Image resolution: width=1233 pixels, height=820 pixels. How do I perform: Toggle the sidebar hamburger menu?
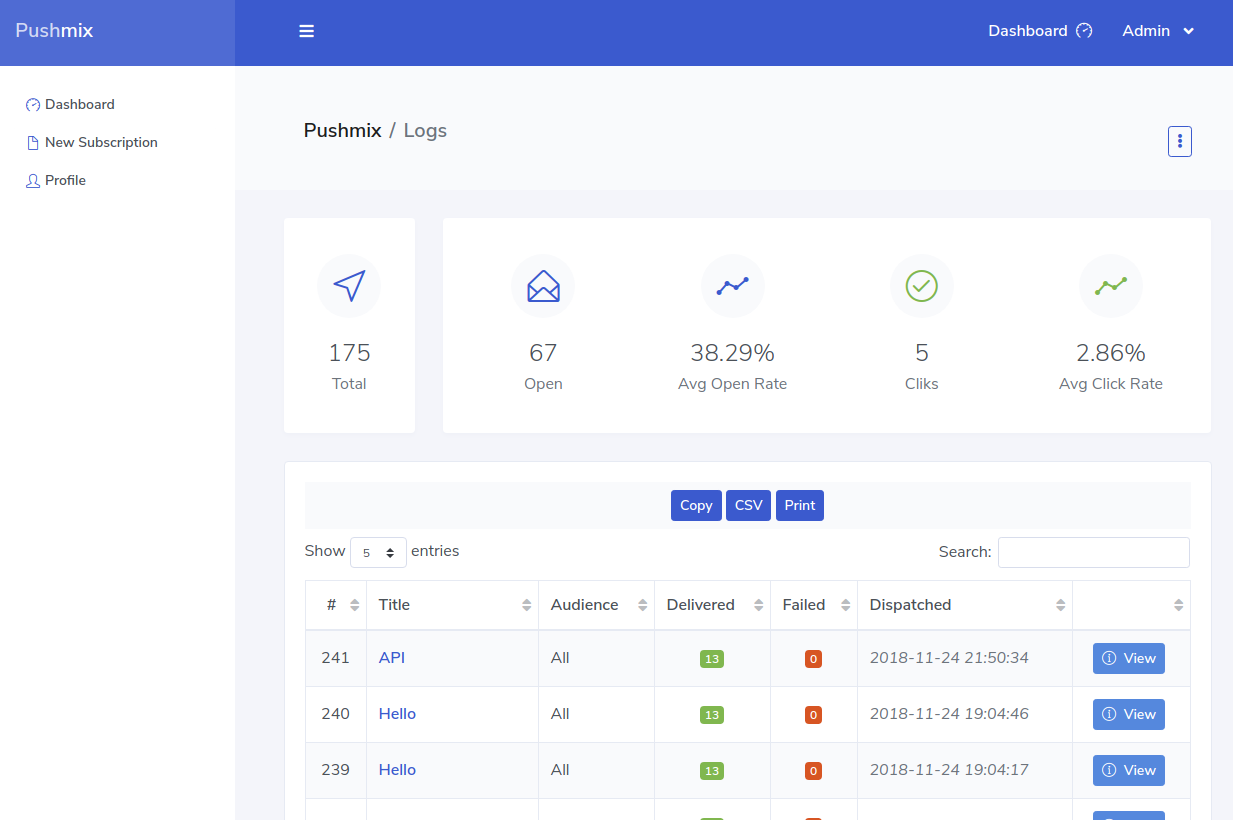click(x=307, y=31)
